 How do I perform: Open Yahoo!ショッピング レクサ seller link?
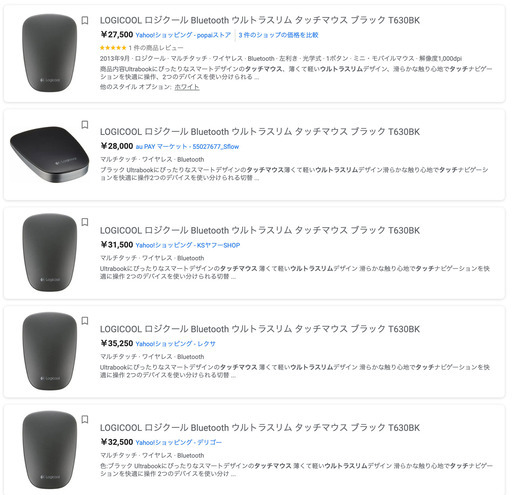point(175,344)
